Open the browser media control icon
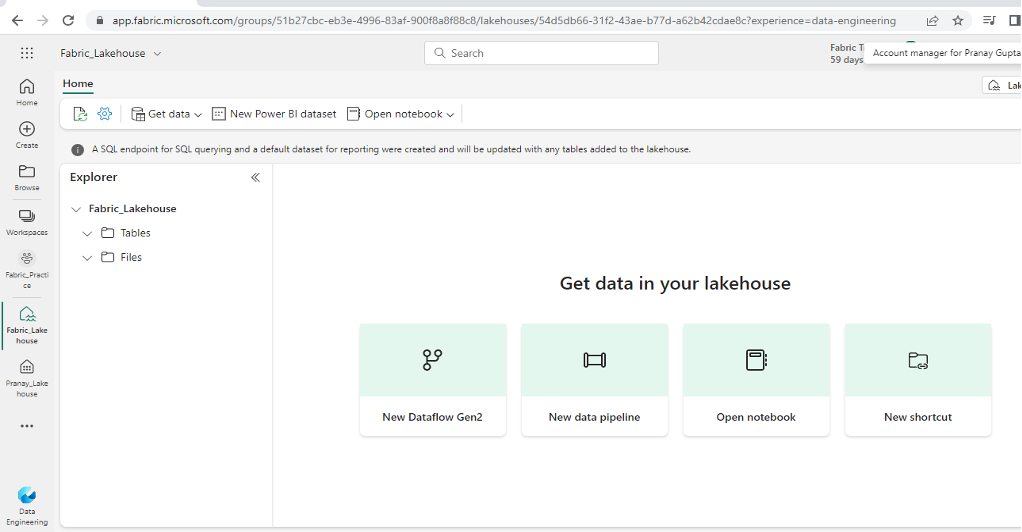This screenshot has width=1022, height=532. [x=989, y=20]
